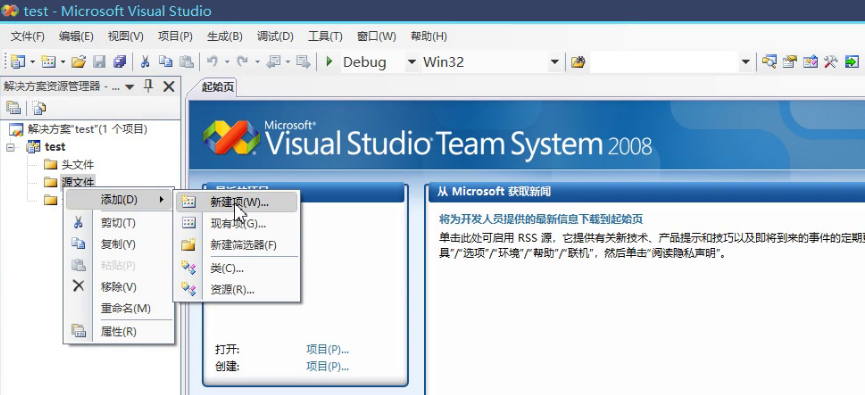
Task: Click Show All Files icon in Solution Explorer
Action: coord(39,108)
